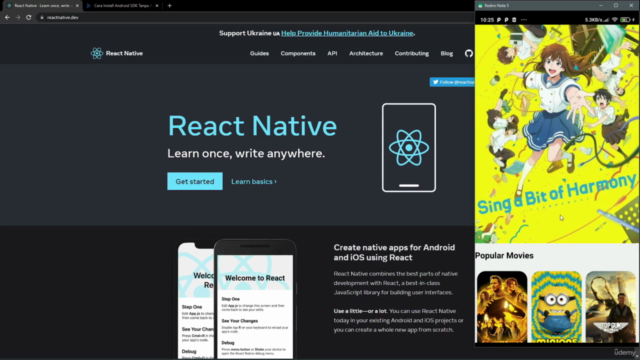The image size is (640, 360).
Task: Click the phone battery status icon
Action: [625, 20]
